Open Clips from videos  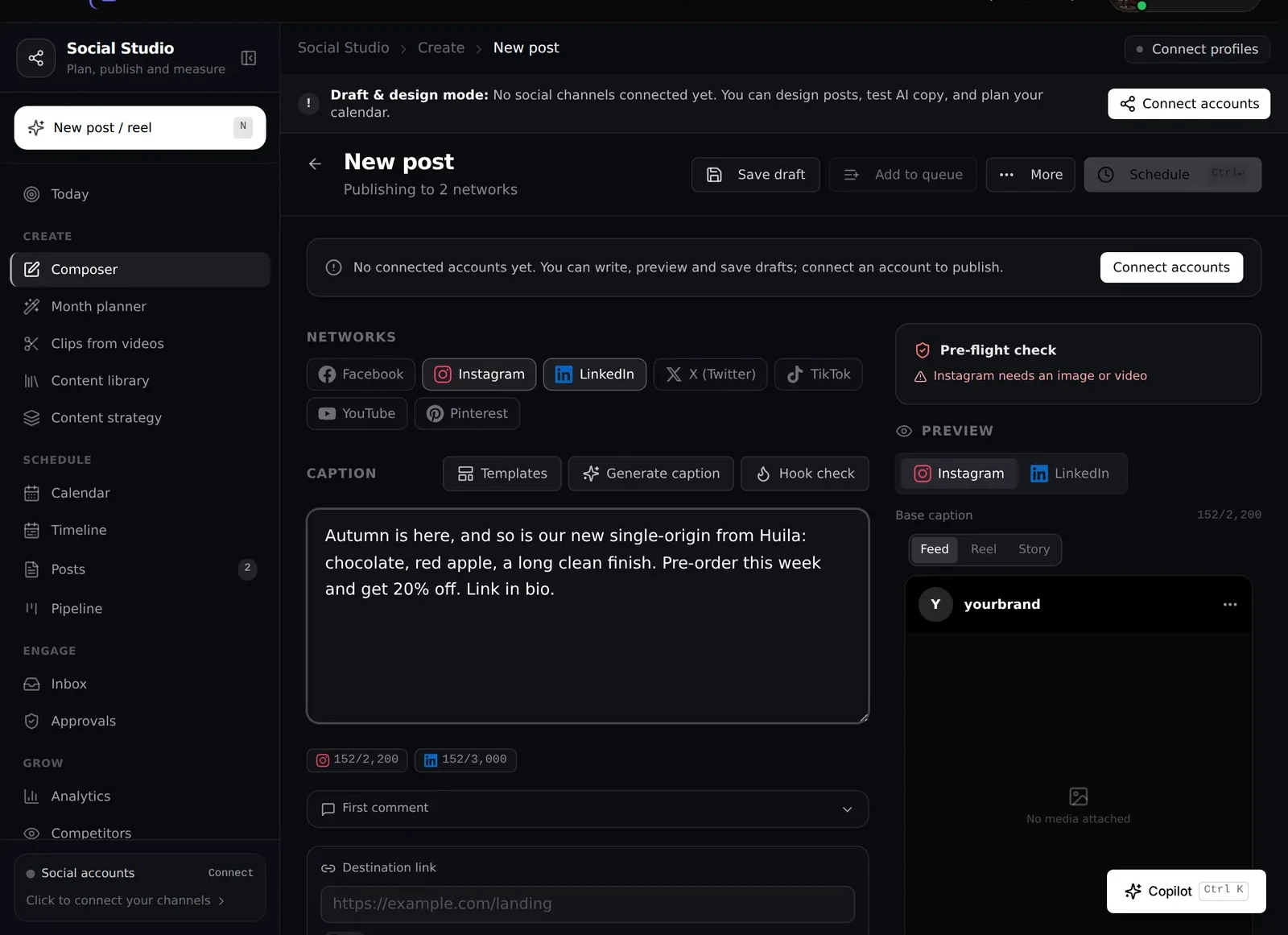pos(140,344)
